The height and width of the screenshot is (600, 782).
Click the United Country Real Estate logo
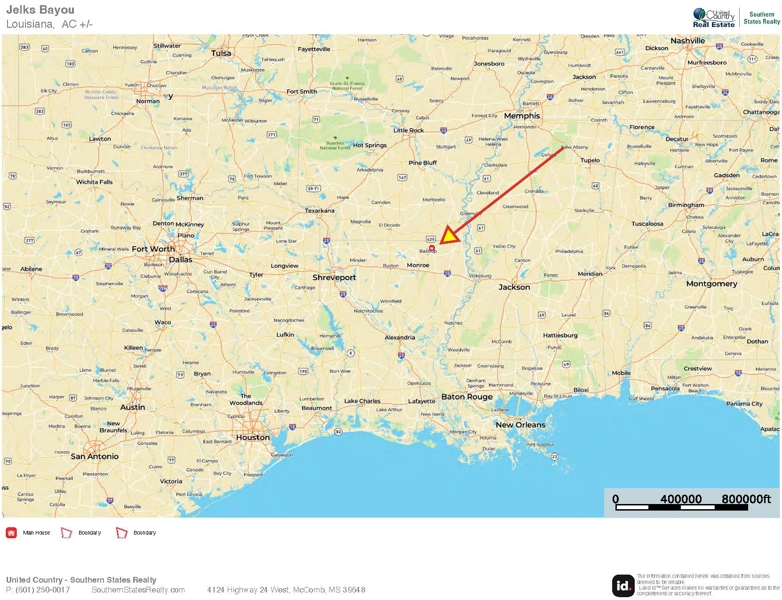tap(714, 18)
